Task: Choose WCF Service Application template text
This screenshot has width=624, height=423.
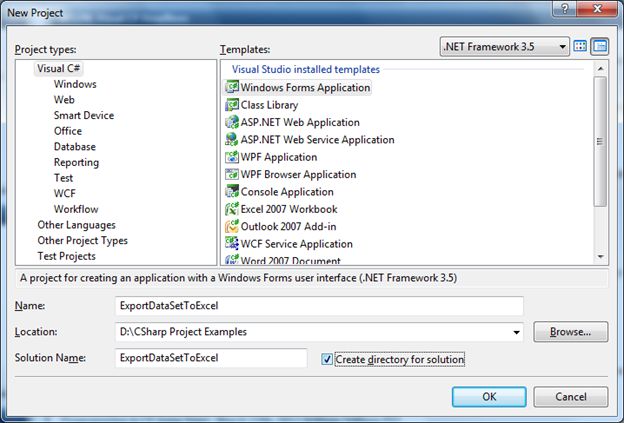Action: click(x=296, y=244)
